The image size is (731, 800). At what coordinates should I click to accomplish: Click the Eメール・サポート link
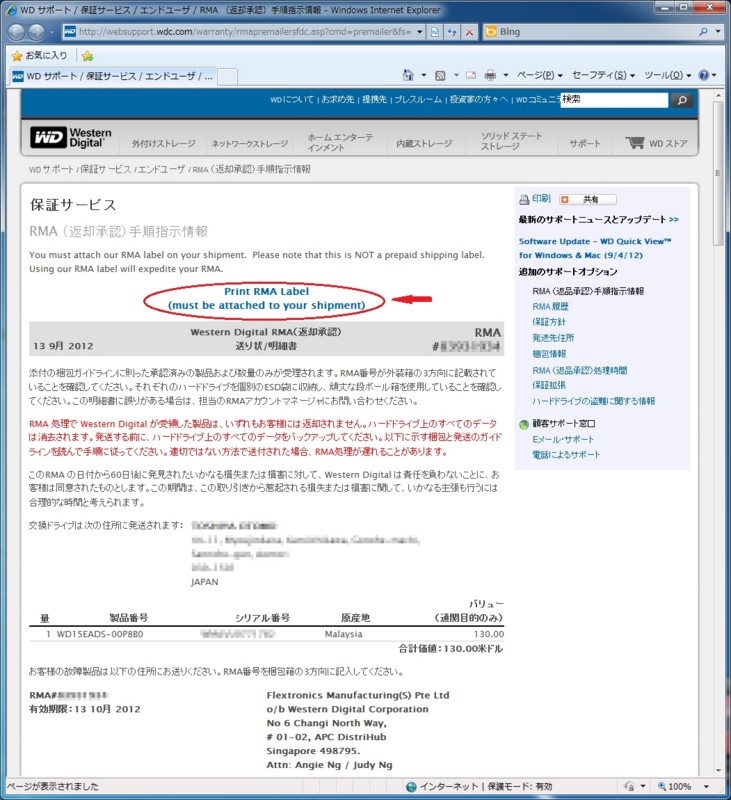click(563, 439)
